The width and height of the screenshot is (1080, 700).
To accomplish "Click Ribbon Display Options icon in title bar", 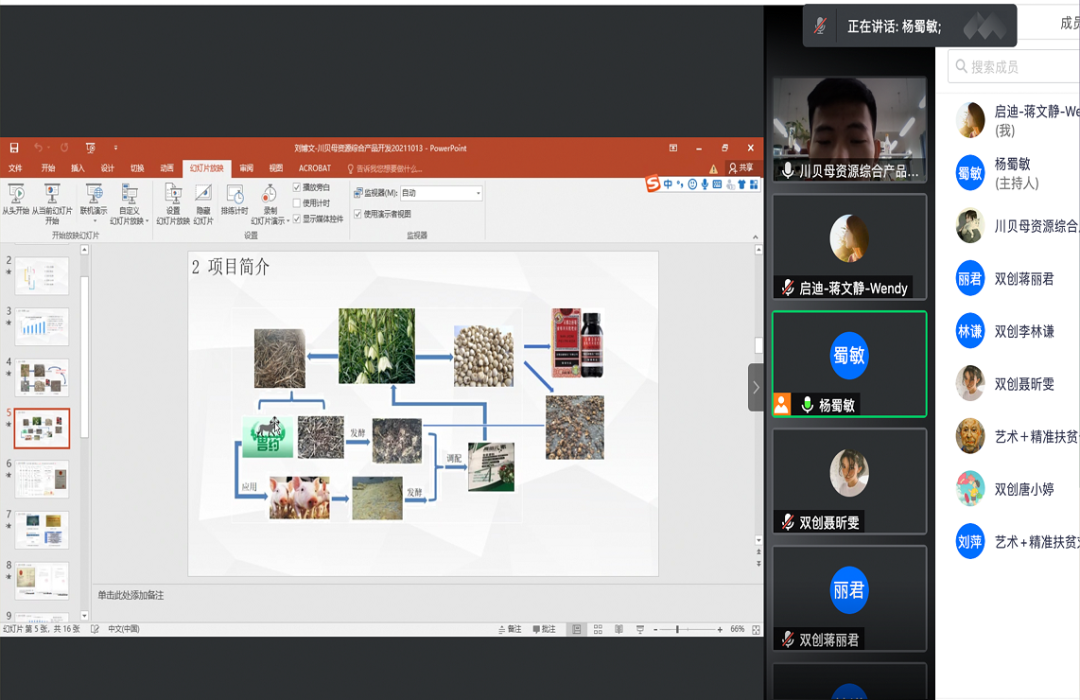I will coord(673,147).
